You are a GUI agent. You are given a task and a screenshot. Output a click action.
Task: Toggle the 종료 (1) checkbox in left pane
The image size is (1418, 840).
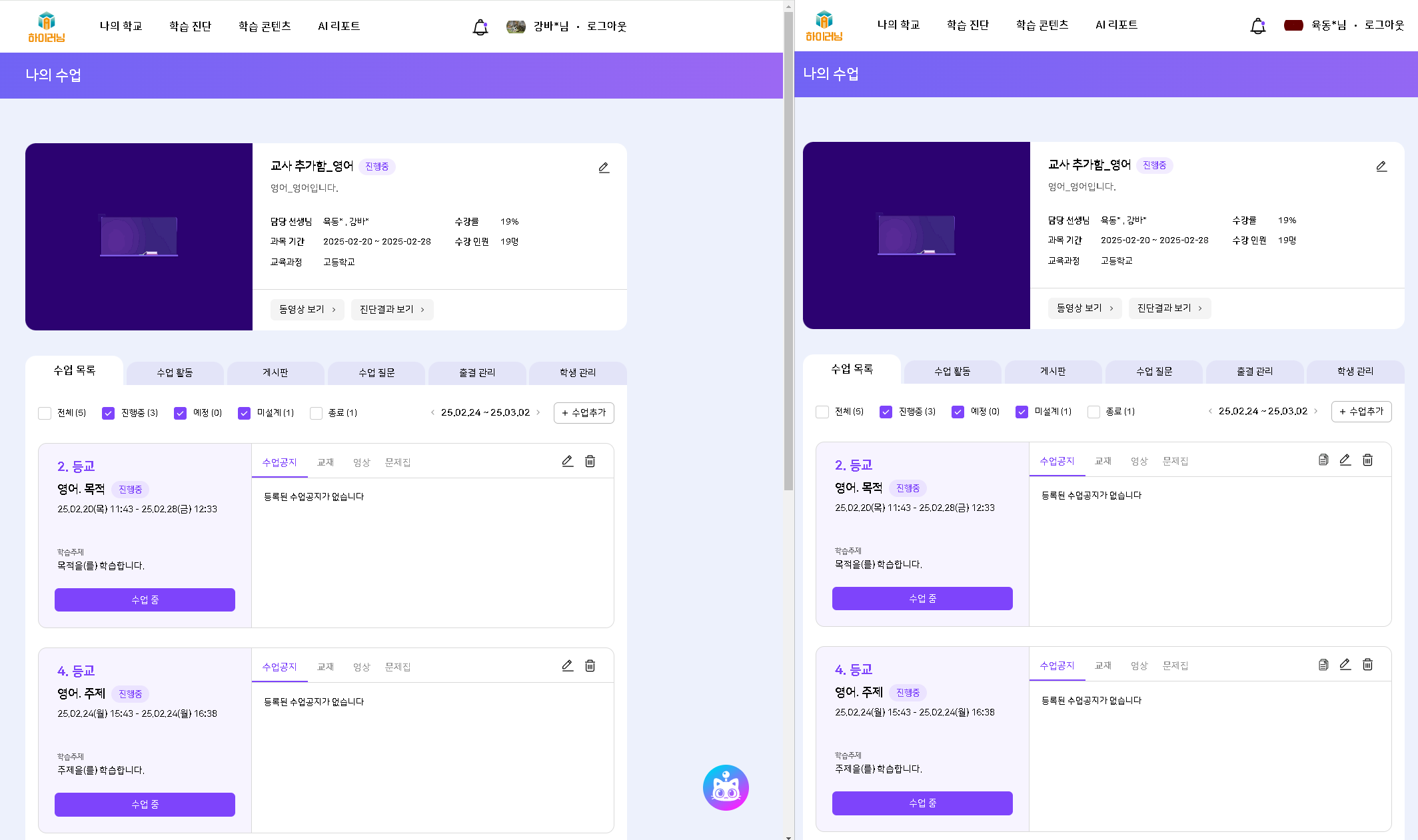pos(316,413)
